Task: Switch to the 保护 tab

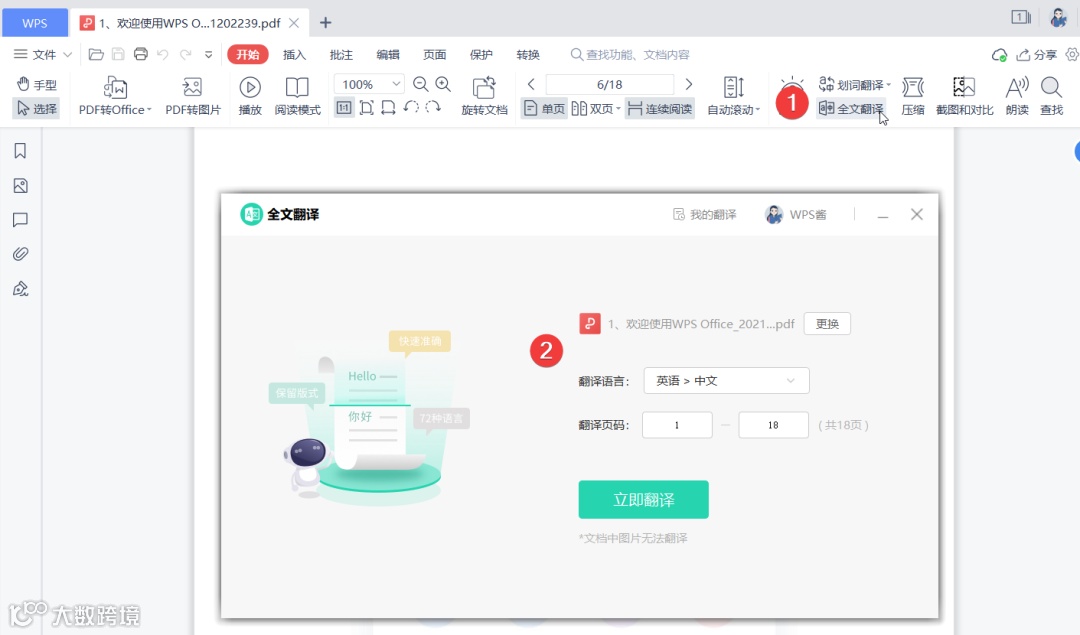Action: (x=481, y=54)
